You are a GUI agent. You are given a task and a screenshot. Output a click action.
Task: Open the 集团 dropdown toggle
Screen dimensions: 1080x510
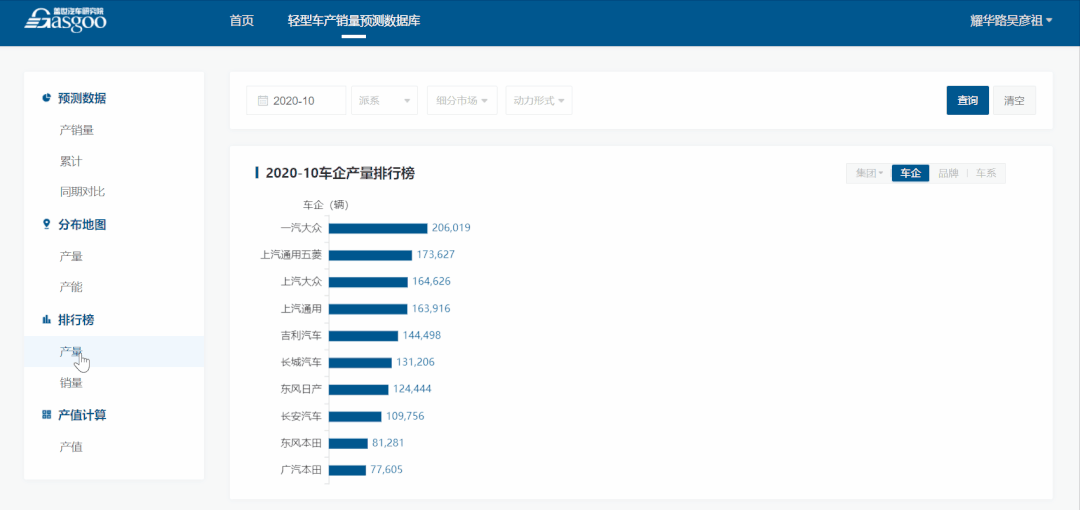coord(869,174)
